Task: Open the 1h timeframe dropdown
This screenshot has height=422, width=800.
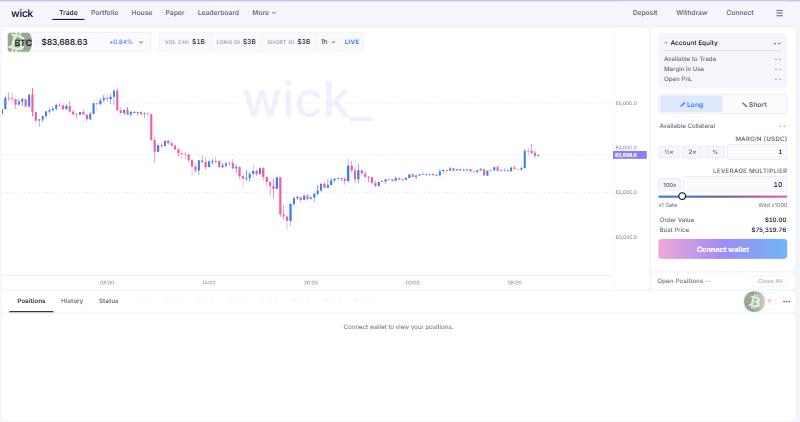Action: click(328, 42)
